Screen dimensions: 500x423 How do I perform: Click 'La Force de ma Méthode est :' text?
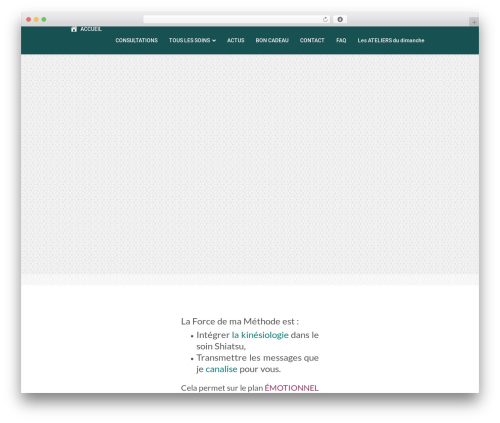pos(240,322)
